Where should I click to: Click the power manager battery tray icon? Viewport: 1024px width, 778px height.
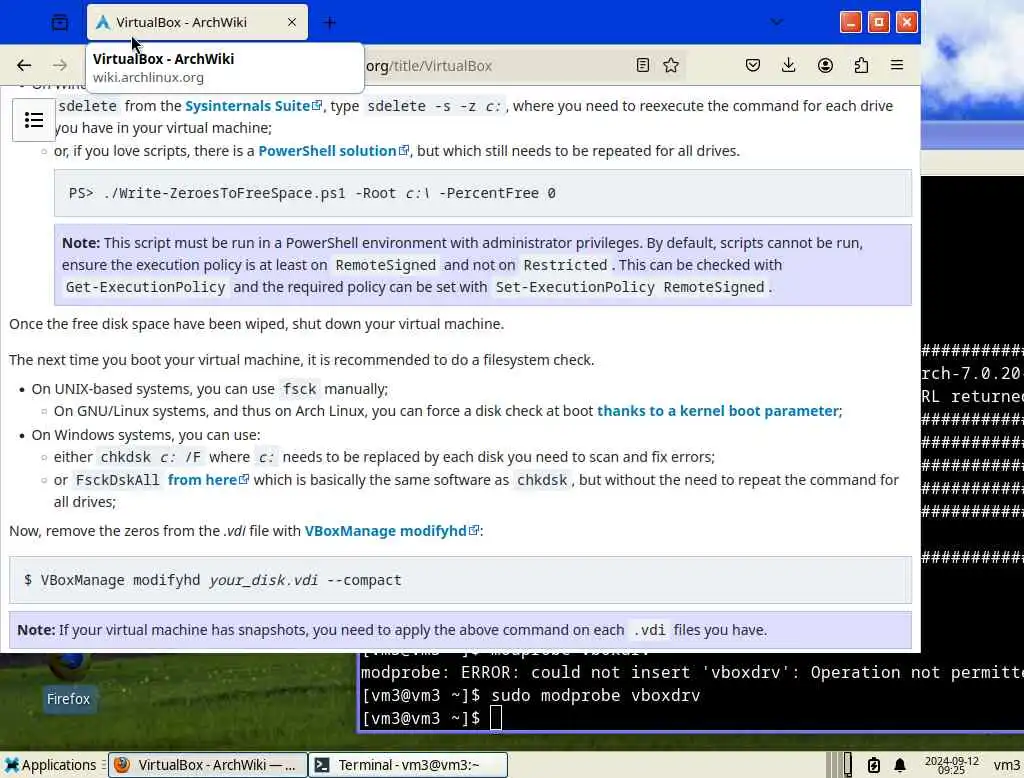[874, 765]
